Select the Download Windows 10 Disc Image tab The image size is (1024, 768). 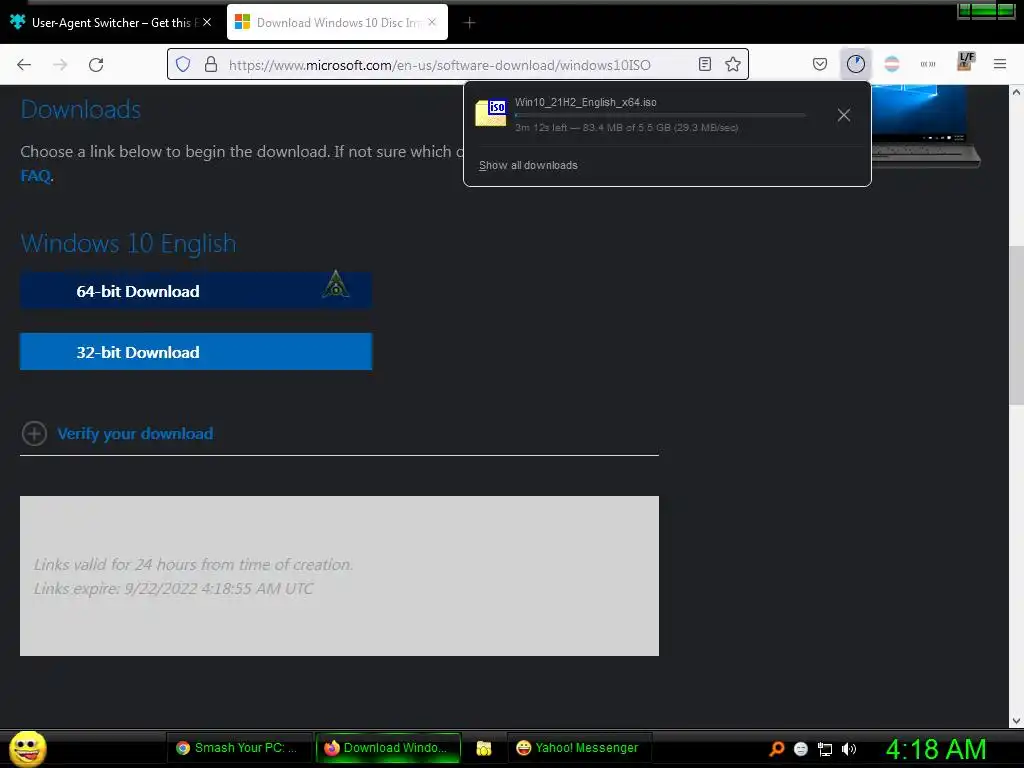[x=337, y=23]
